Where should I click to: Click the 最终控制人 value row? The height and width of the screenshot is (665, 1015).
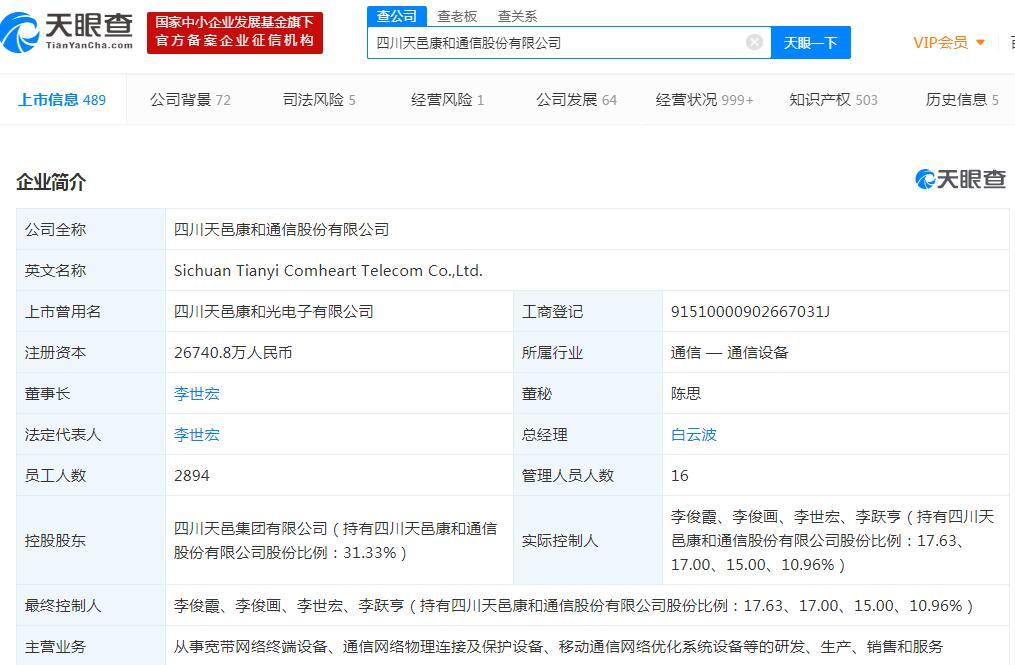[x=587, y=605]
